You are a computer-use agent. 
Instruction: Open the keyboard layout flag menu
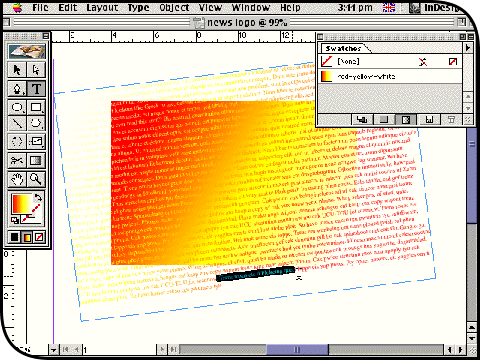pyautogui.click(x=389, y=8)
